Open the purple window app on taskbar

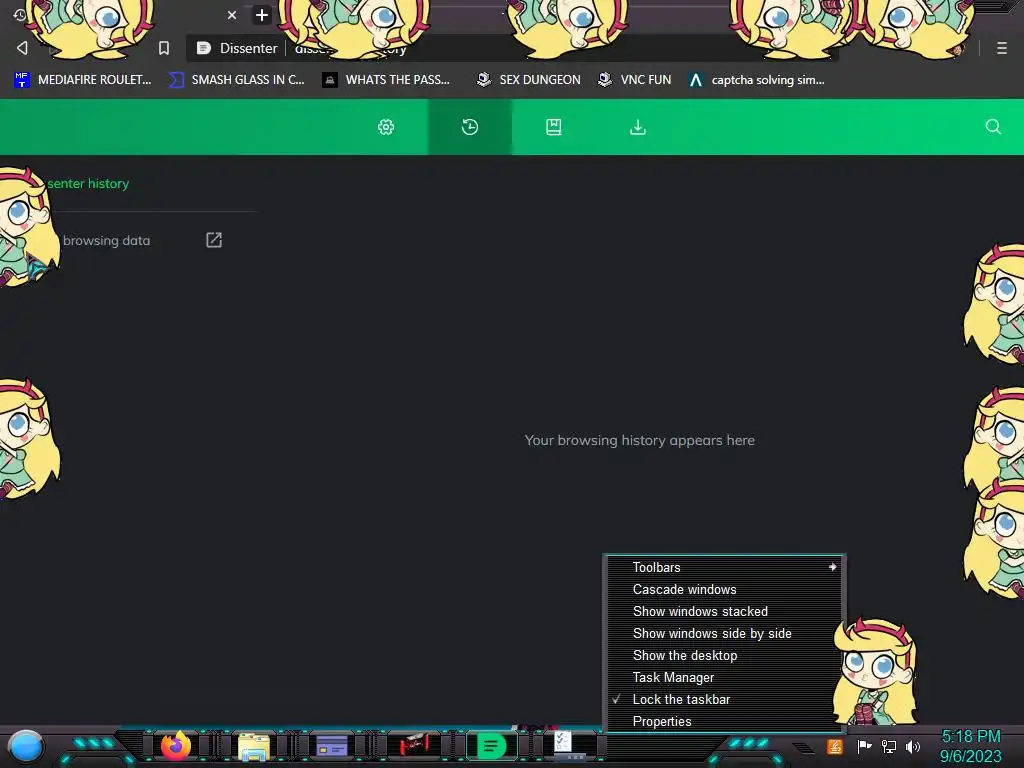tap(332, 745)
